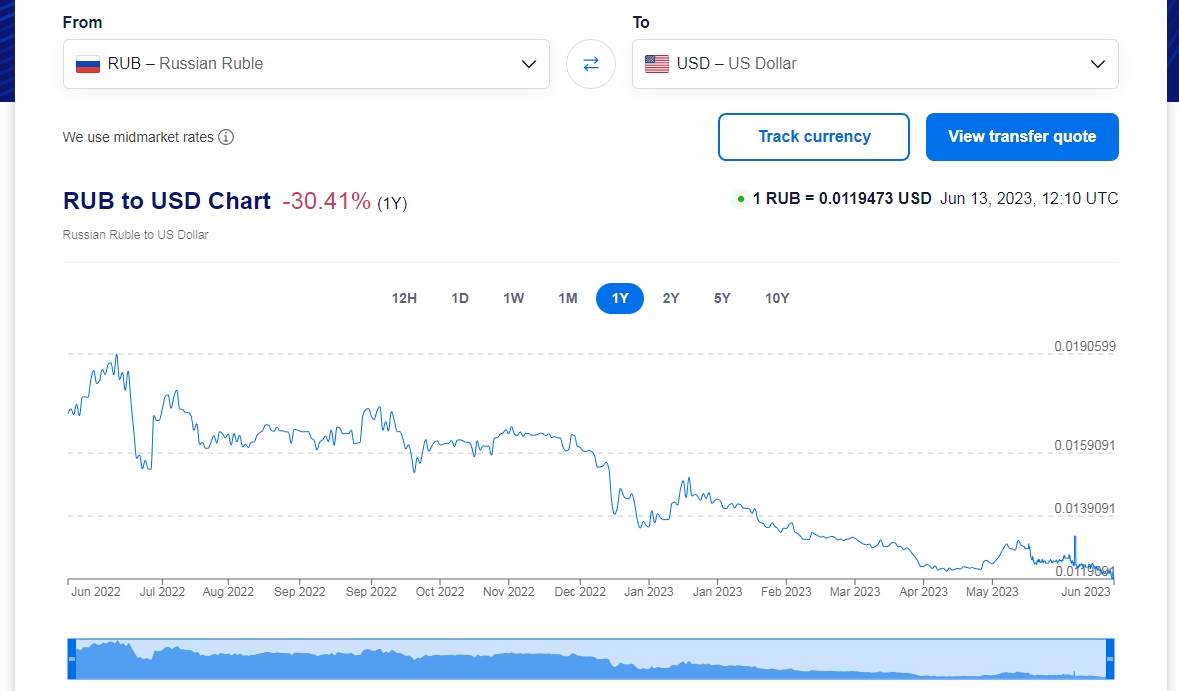Show the 2Y chart range

[x=671, y=299]
